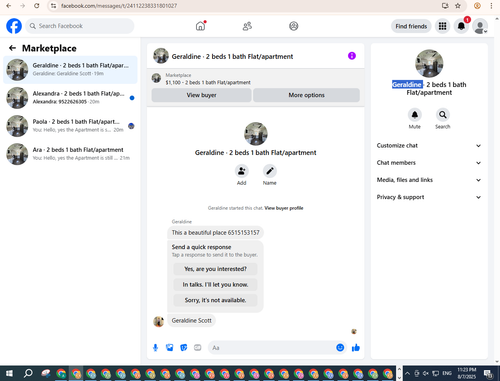The image size is (500, 381).
Task: Open the Home feed icon
Action: (200, 26)
